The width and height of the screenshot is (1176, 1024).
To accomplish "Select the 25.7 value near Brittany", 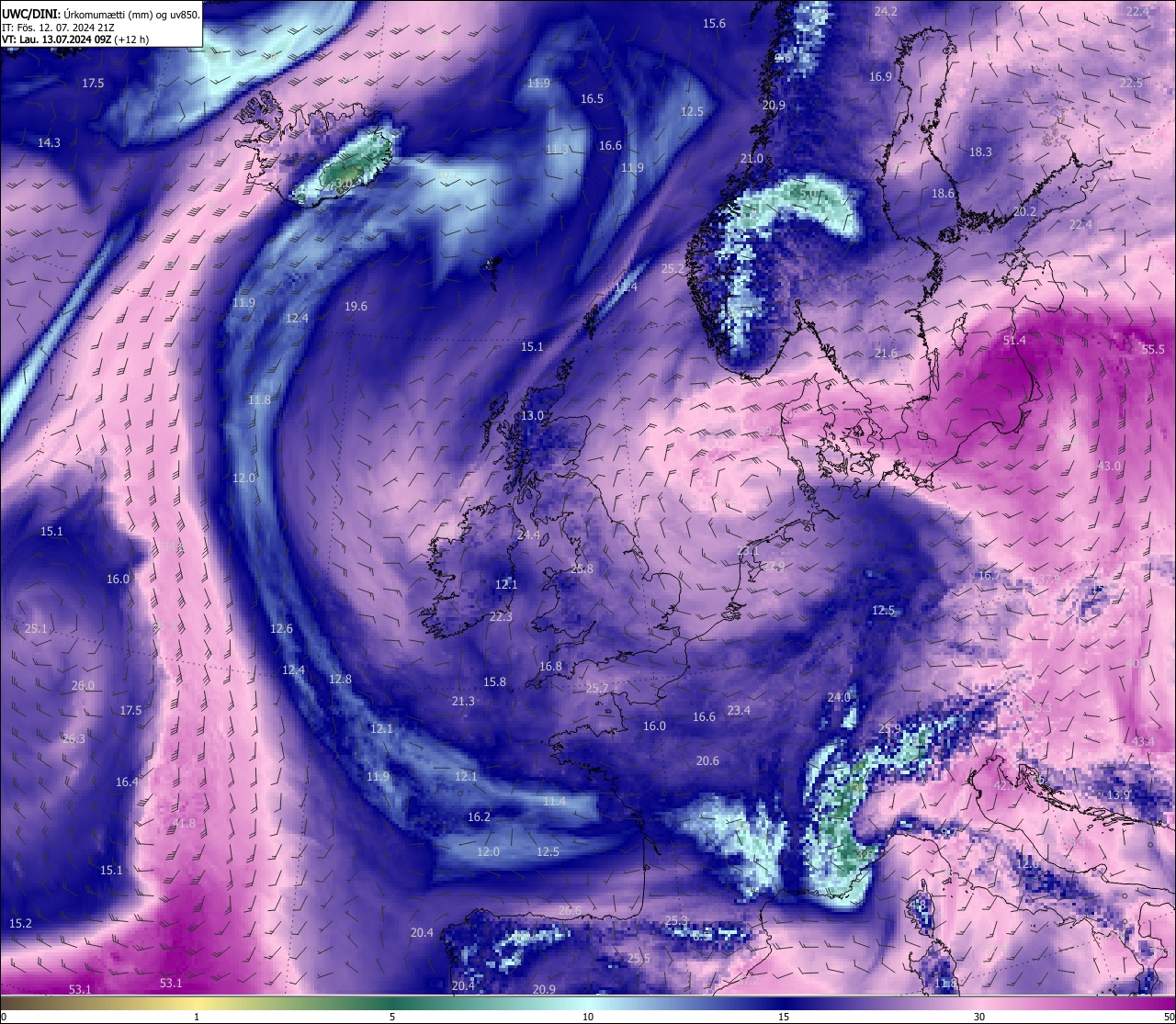I will (x=597, y=688).
